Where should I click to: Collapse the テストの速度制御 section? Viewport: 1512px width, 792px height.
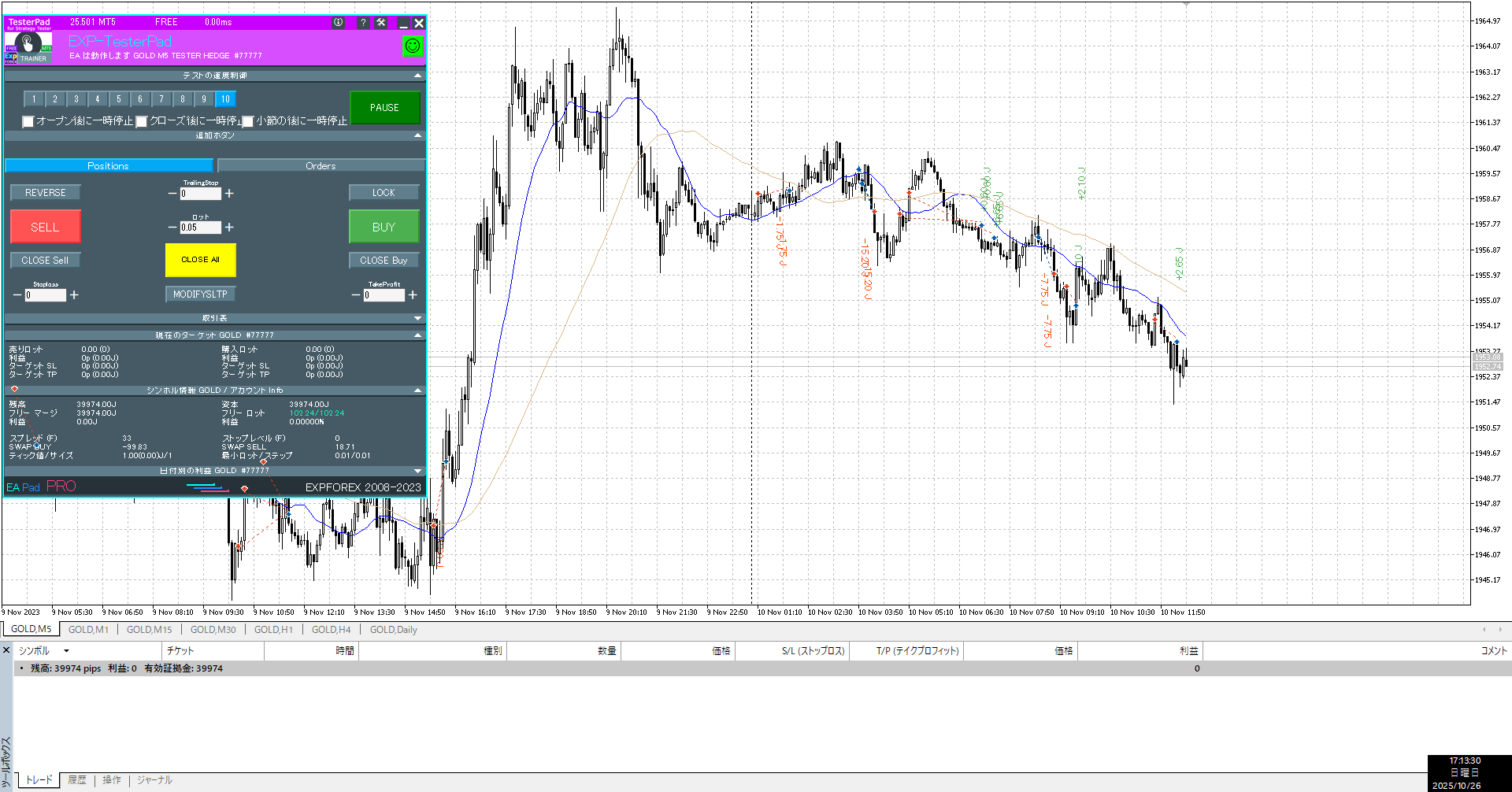(x=417, y=76)
